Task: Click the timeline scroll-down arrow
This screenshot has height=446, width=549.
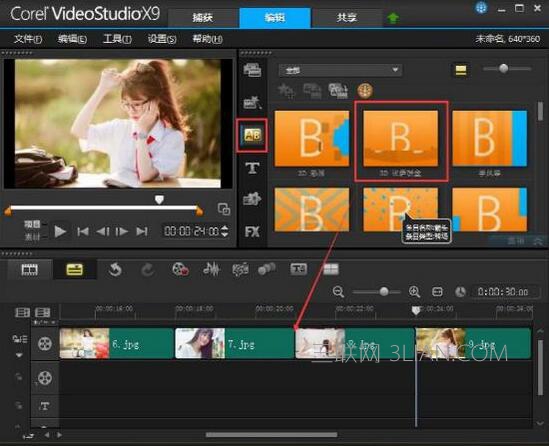Action: (x=540, y=423)
